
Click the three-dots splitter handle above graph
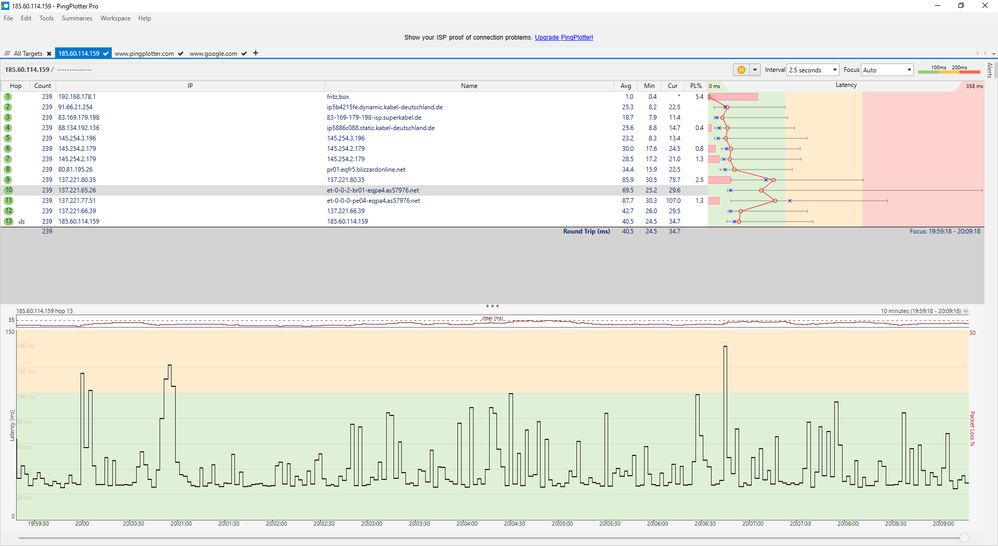491,305
